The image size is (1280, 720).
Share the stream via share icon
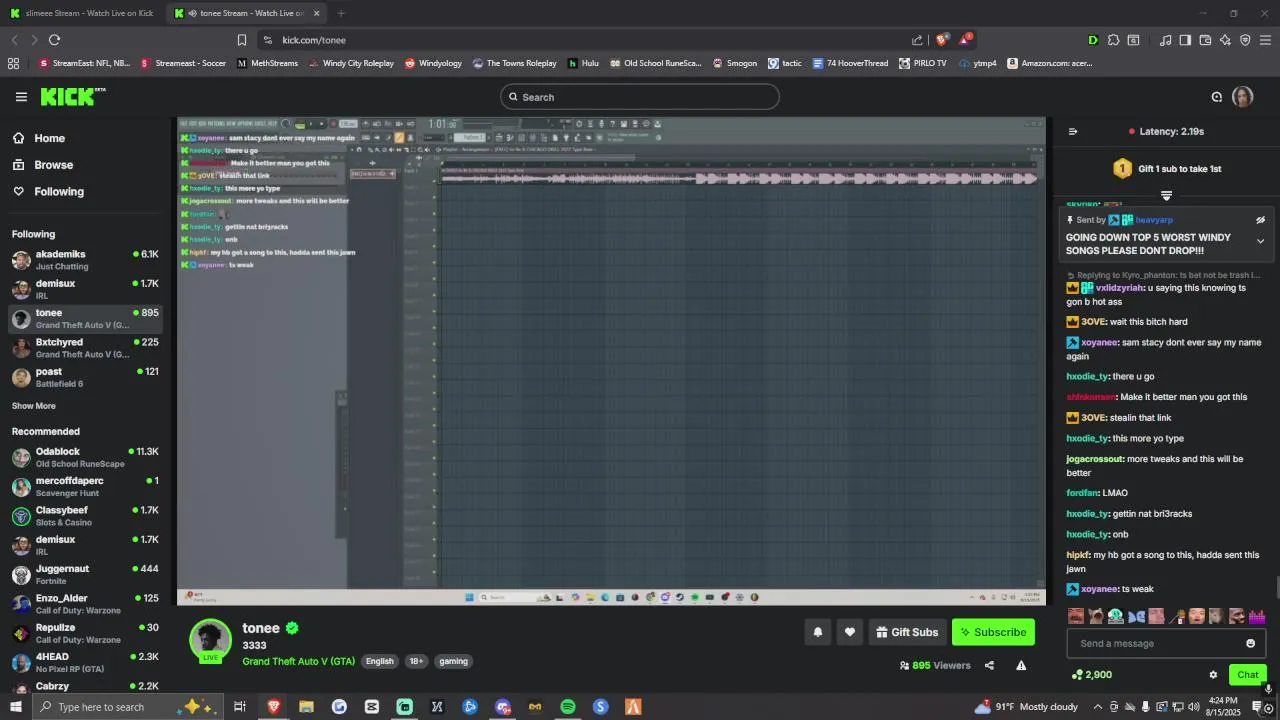(989, 665)
